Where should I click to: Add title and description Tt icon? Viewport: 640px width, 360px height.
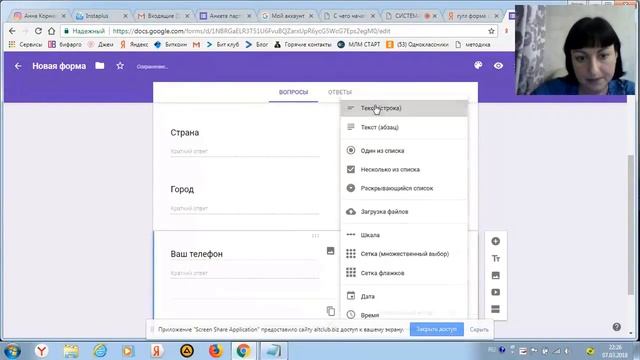click(496, 258)
